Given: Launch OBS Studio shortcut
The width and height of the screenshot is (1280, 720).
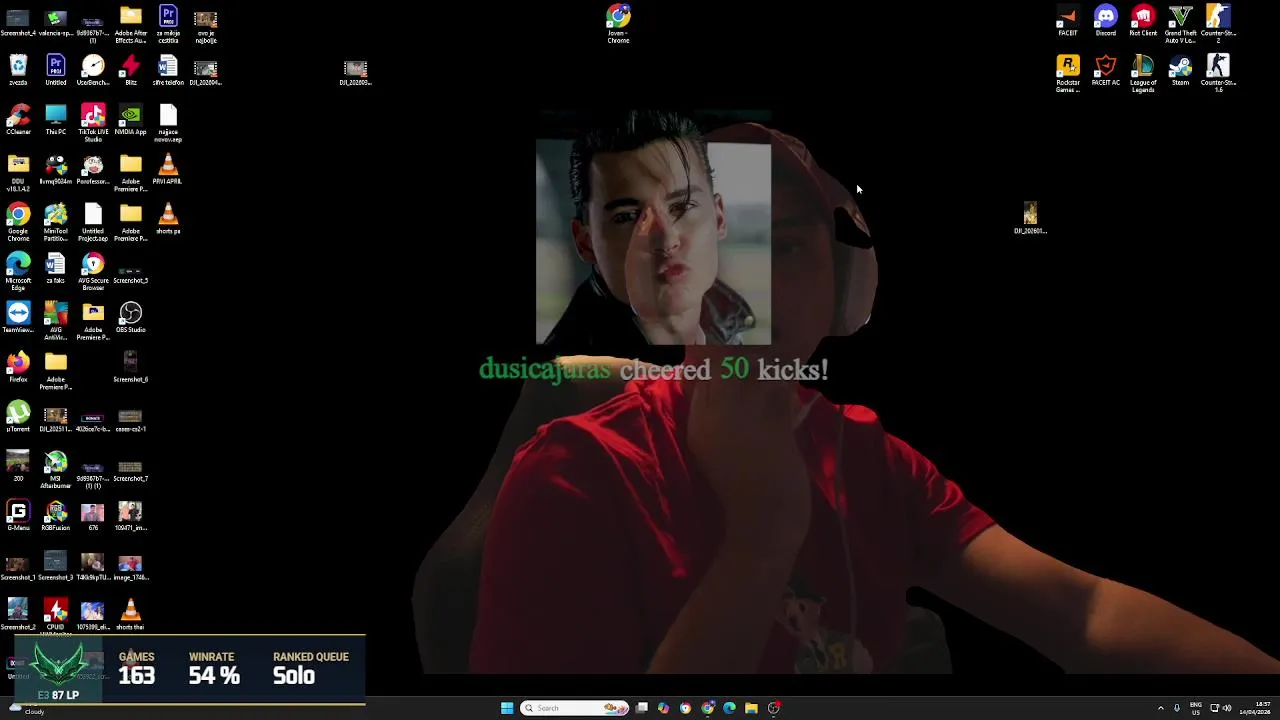Looking at the screenshot, I should pyautogui.click(x=130, y=319).
